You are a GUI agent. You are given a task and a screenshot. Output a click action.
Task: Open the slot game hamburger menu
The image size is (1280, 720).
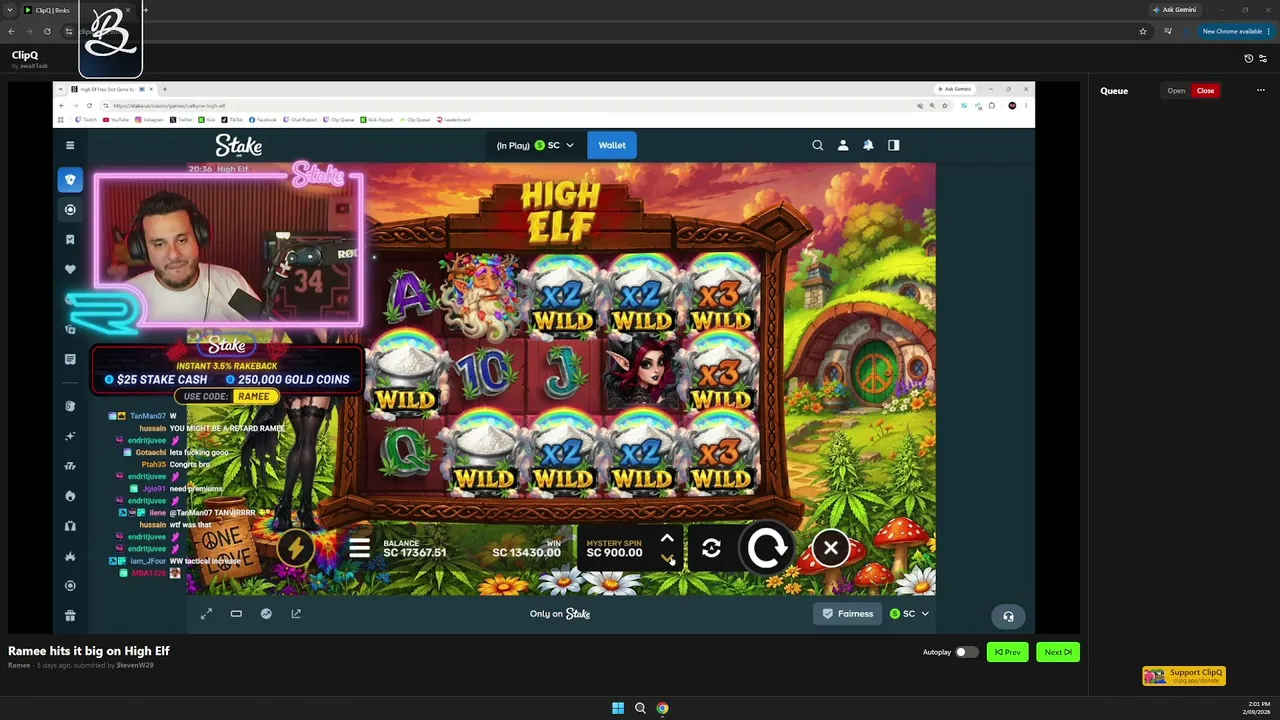tap(359, 548)
